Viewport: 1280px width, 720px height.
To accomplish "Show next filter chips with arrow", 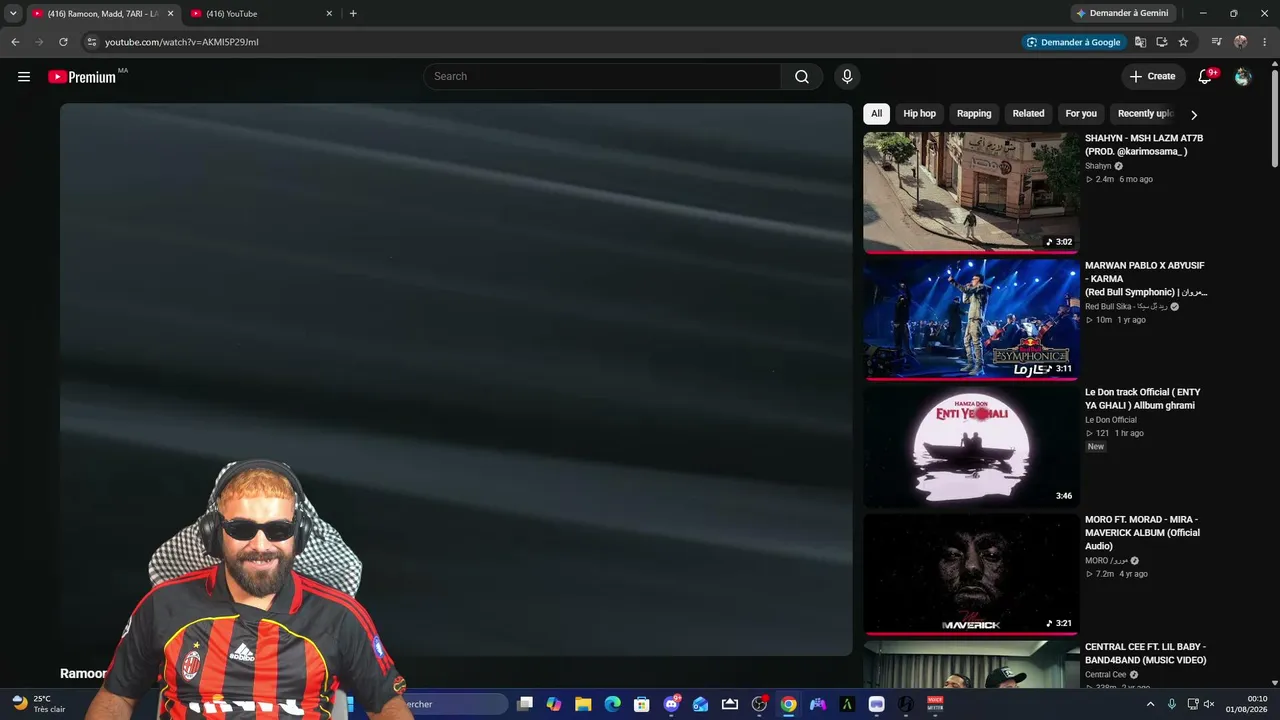I will (1193, 114).
